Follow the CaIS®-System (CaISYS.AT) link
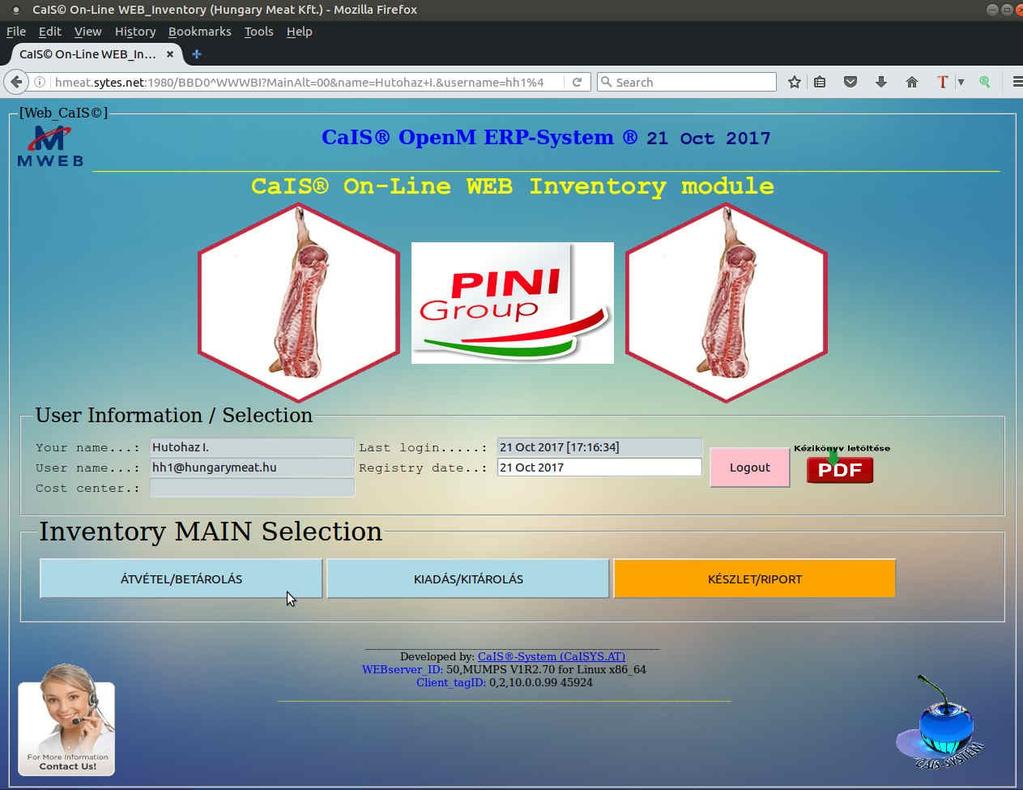The image size is (1023, 790). pos(551,656)
